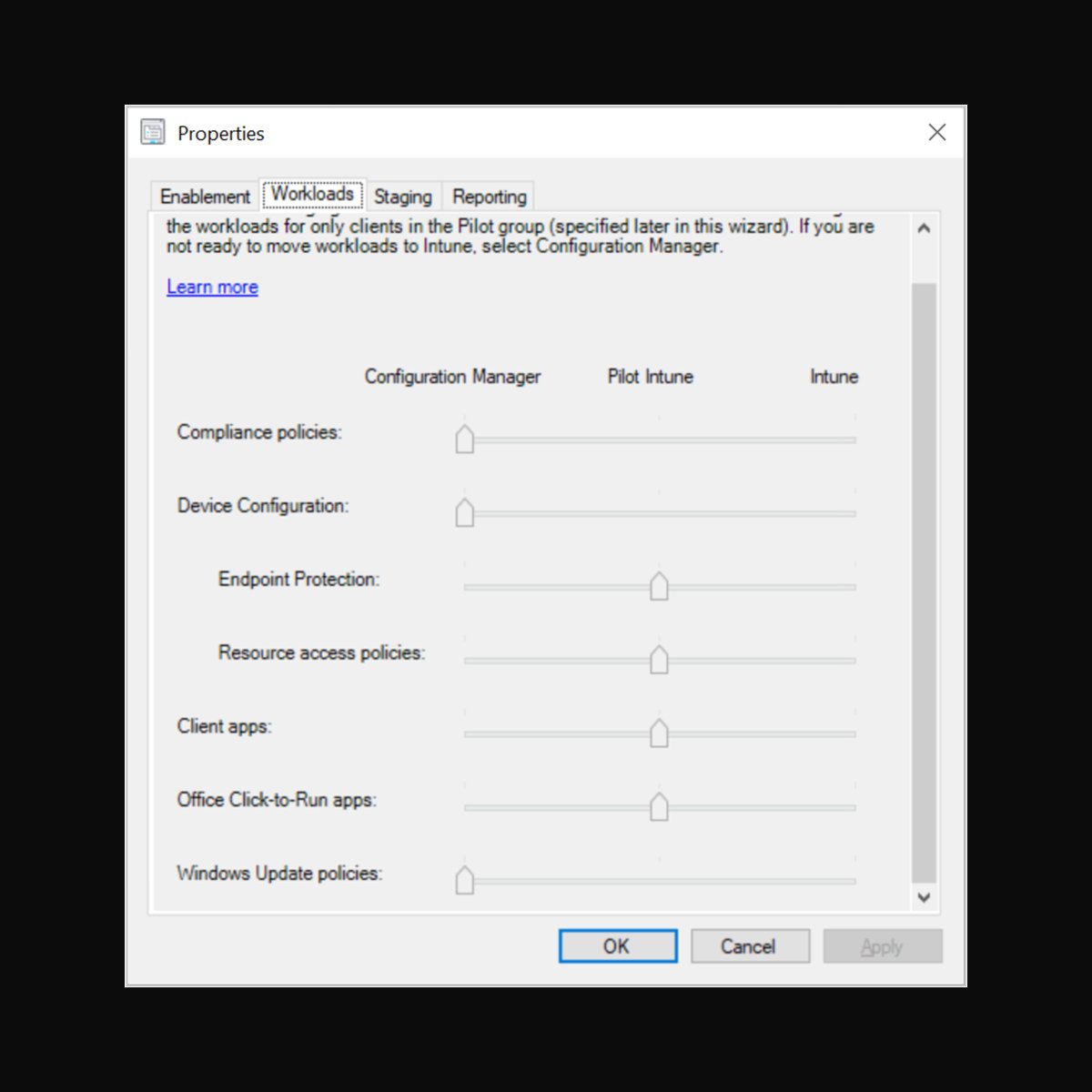Select the Client apps slider handle
The image size is (1092, 1092).
pos(660,733)
